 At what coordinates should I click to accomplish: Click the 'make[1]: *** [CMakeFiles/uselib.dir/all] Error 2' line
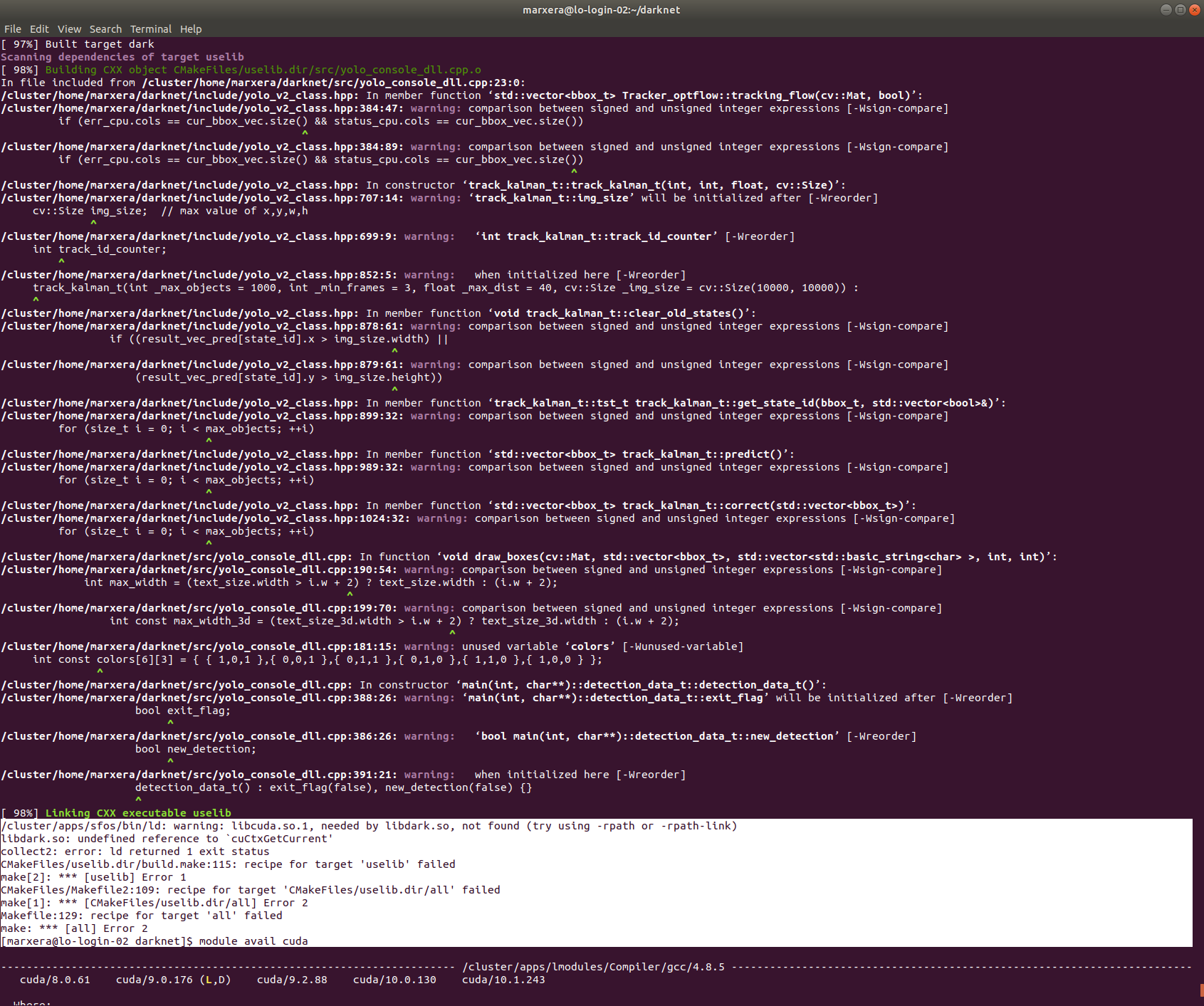tap(155, 903)
